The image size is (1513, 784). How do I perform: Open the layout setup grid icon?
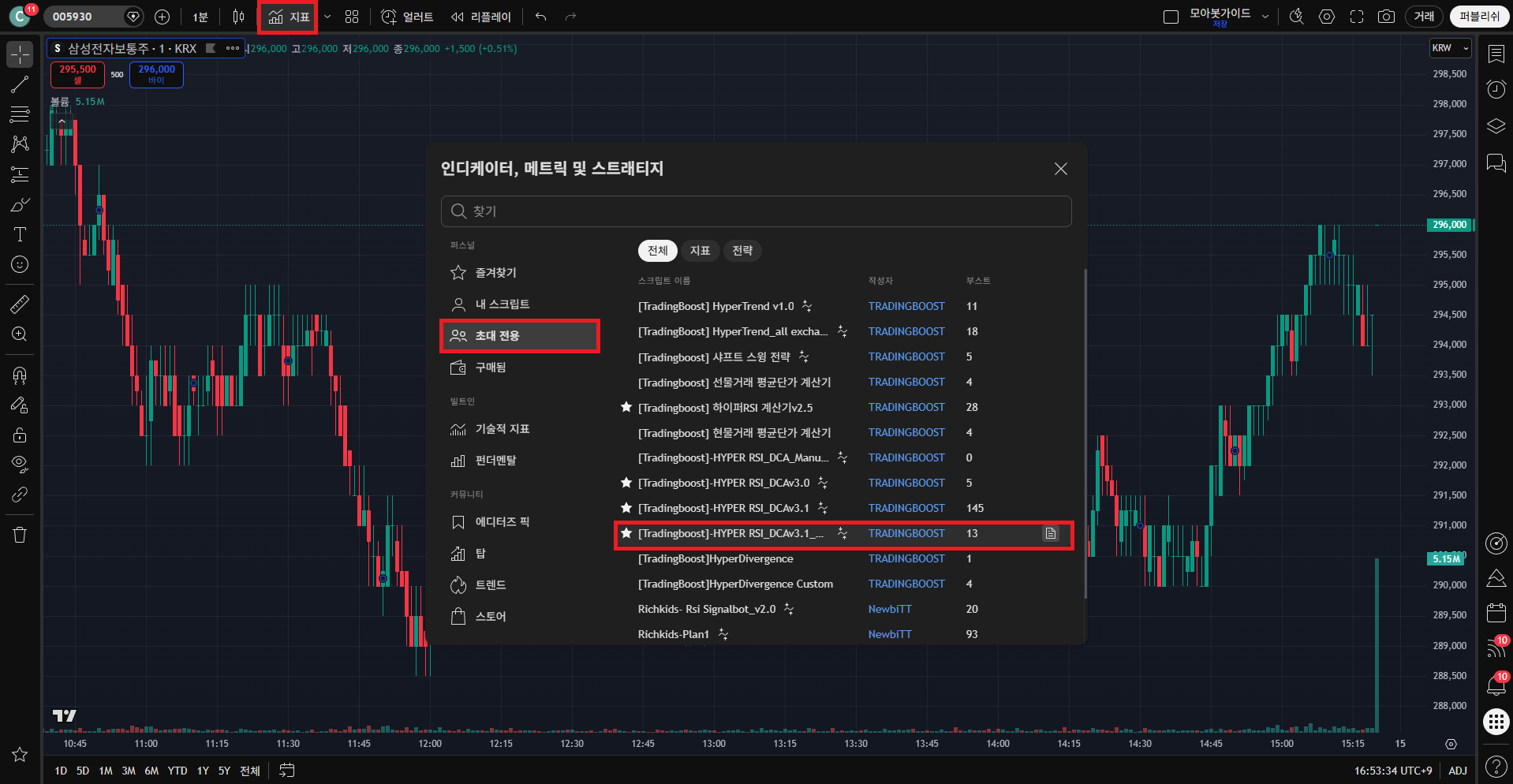click(352, 17)
